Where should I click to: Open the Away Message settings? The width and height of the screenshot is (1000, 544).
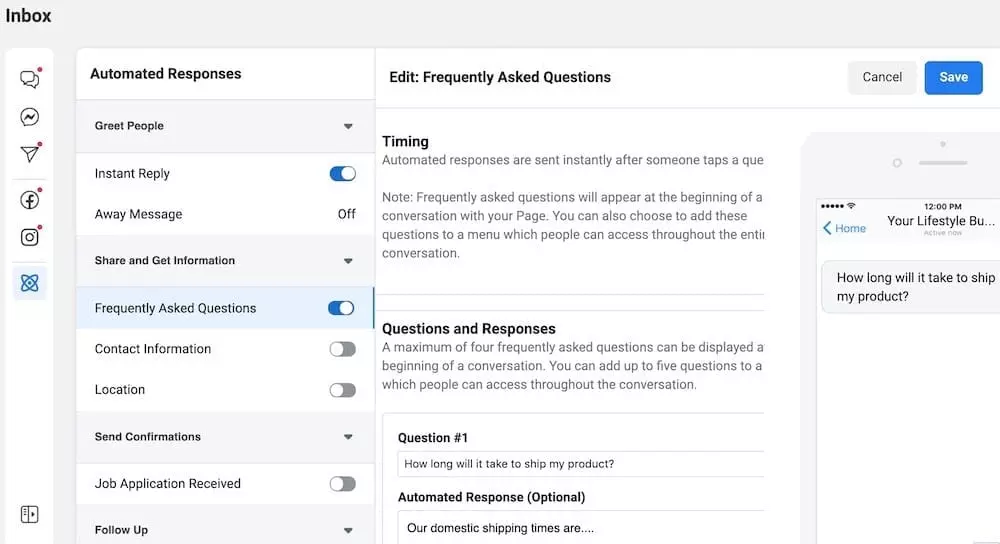click(x=139, y=214)
